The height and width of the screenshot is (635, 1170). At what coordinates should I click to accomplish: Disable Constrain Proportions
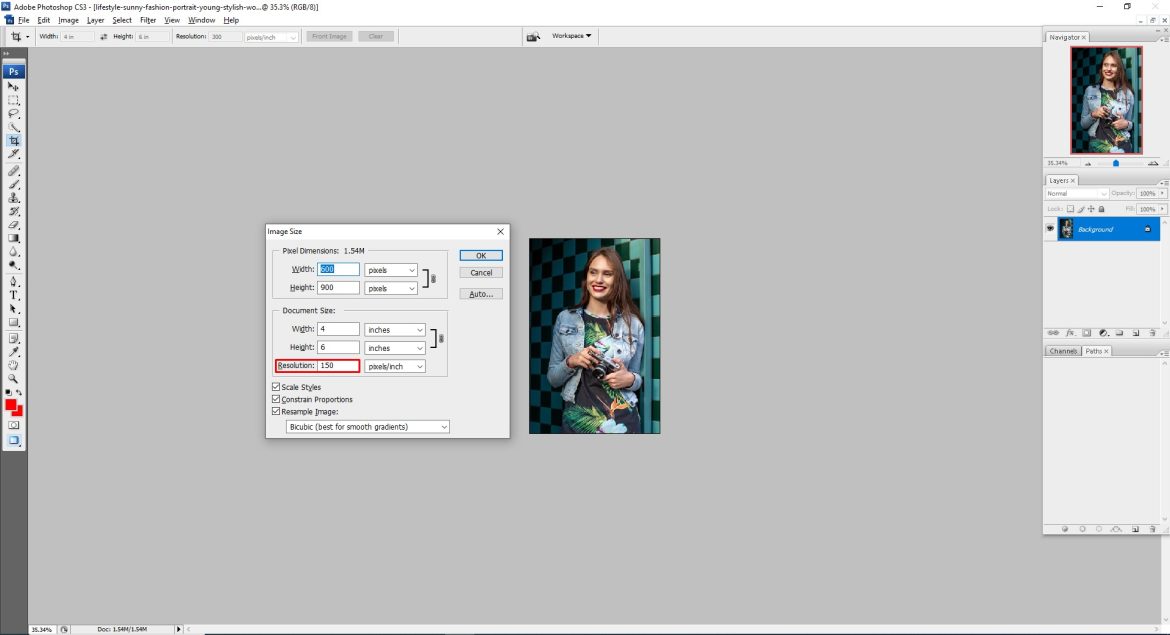coord(275,399)
